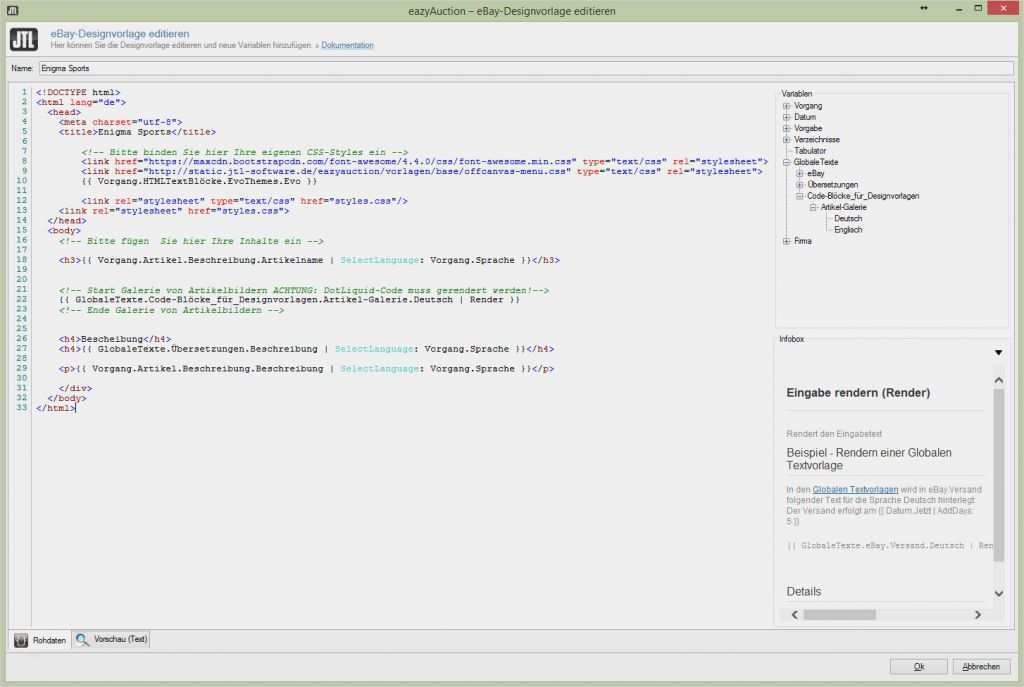Viewport: 1024px width, 687px height.
Task: Switch to the Vorschau (Text) tab
Action: pos(110,640)
